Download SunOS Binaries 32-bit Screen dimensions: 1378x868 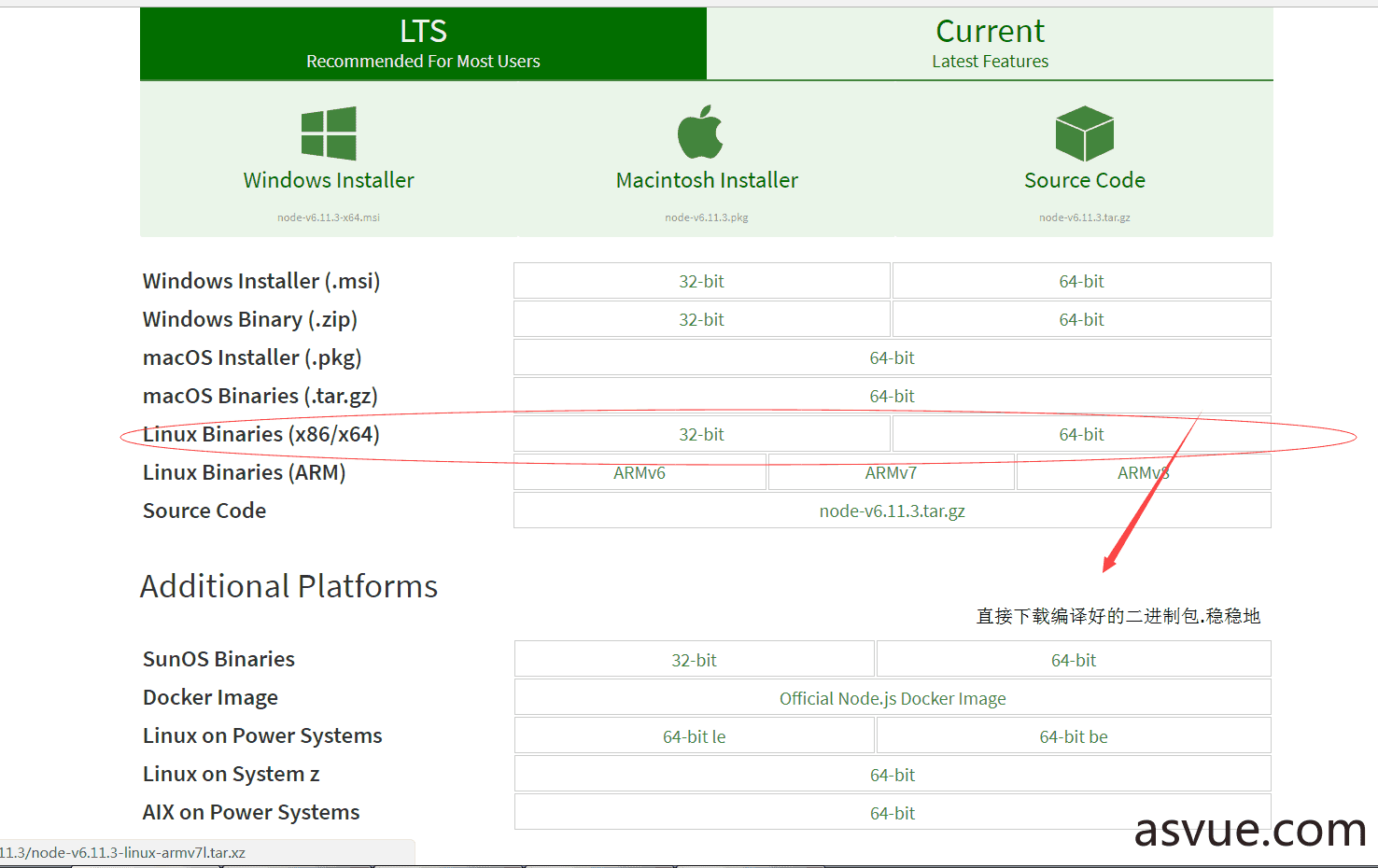(694, 660)
